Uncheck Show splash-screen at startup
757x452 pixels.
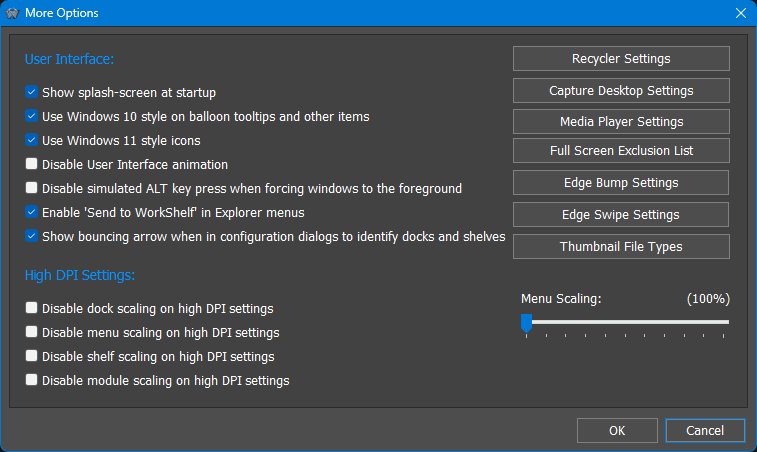(31, 92)
